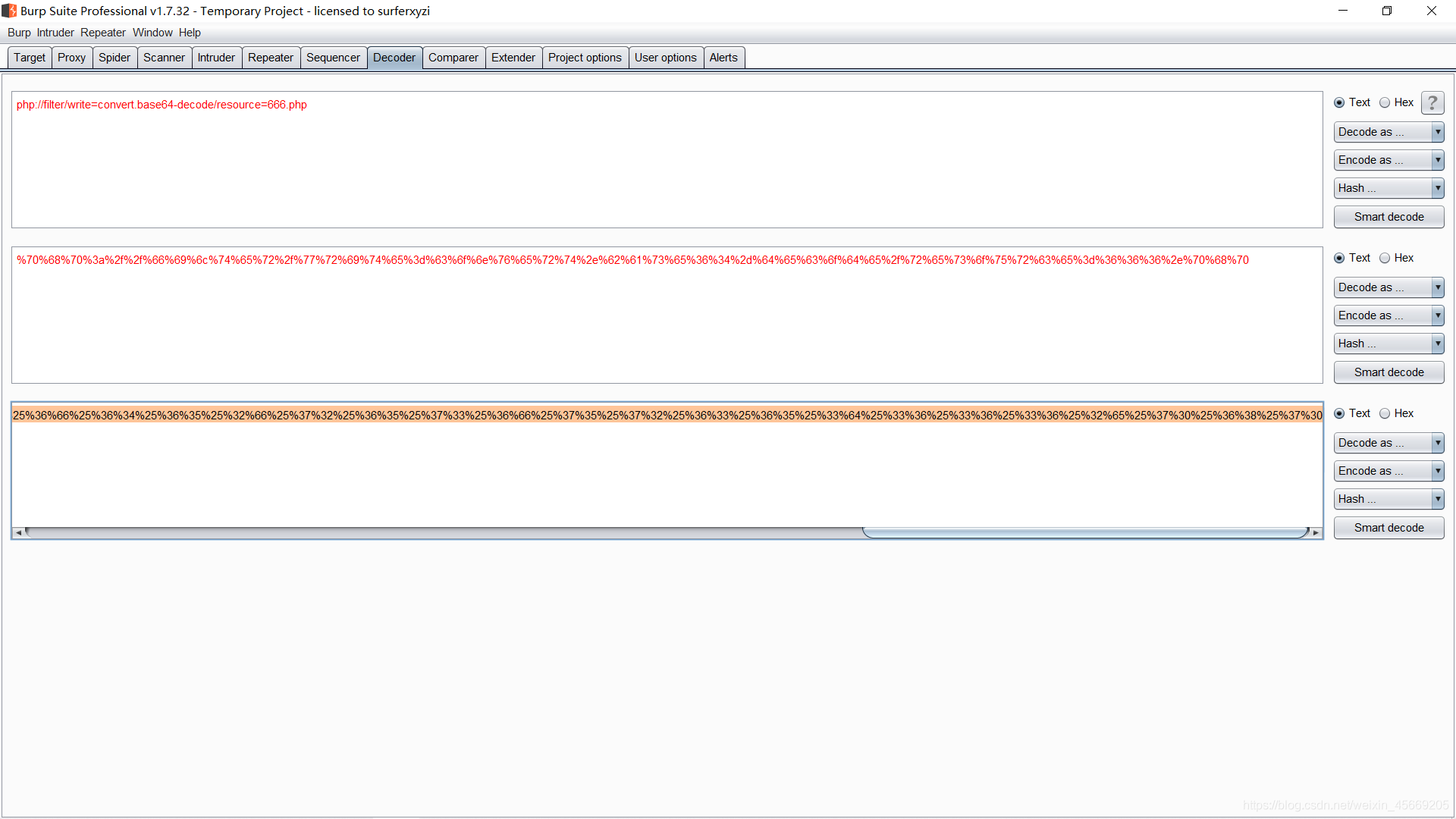Click the Alerts tab

pos(723,57)
